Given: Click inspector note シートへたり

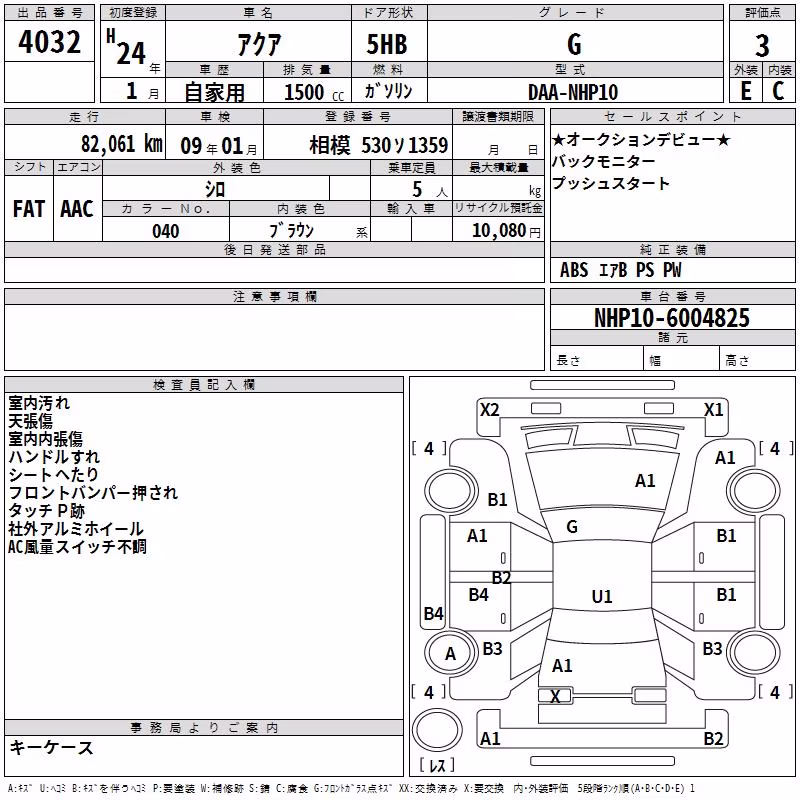Looking at the screenshot, I should click(54, 474).
